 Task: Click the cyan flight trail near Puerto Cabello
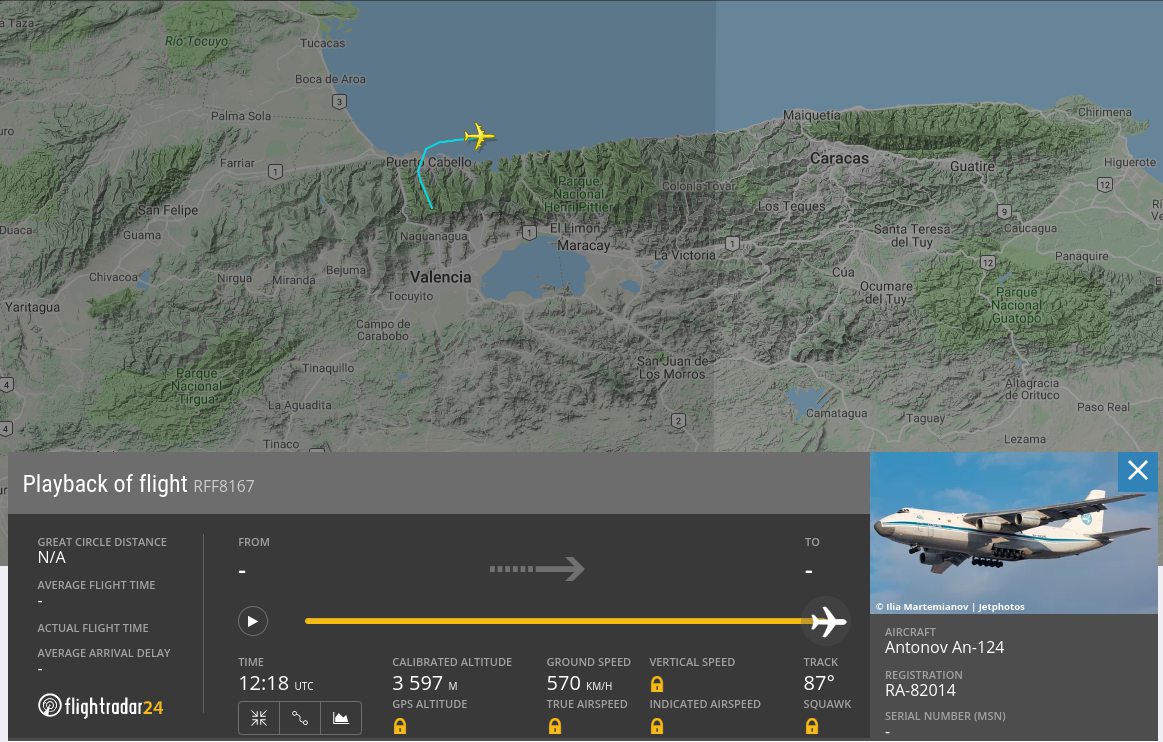coord(421,172)
